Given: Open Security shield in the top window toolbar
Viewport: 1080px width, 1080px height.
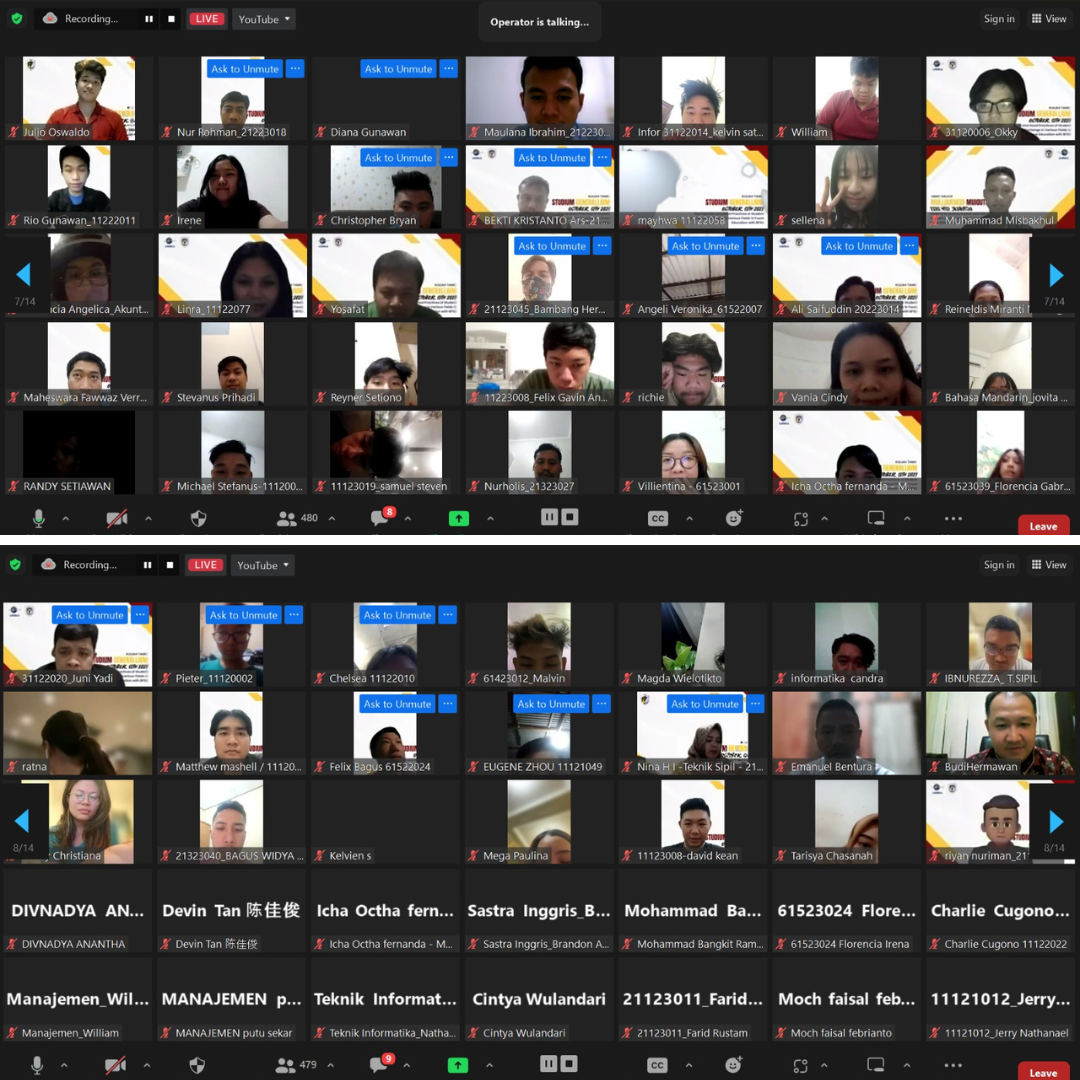Looking at the screenshot, I should pyautogui.click(x=198, y=518).
